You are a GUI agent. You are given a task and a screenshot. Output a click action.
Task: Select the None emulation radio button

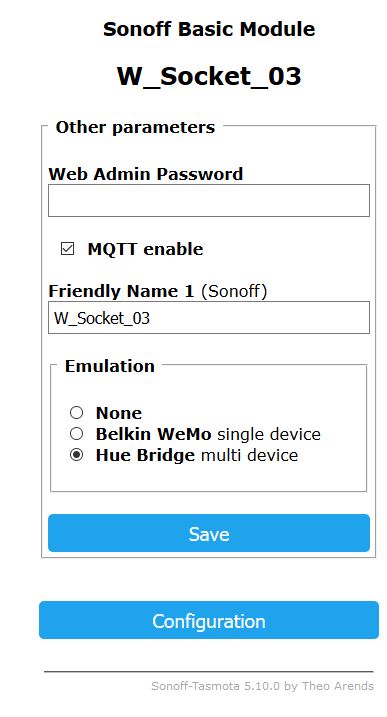pyautogui.click(x=76, y=412)
